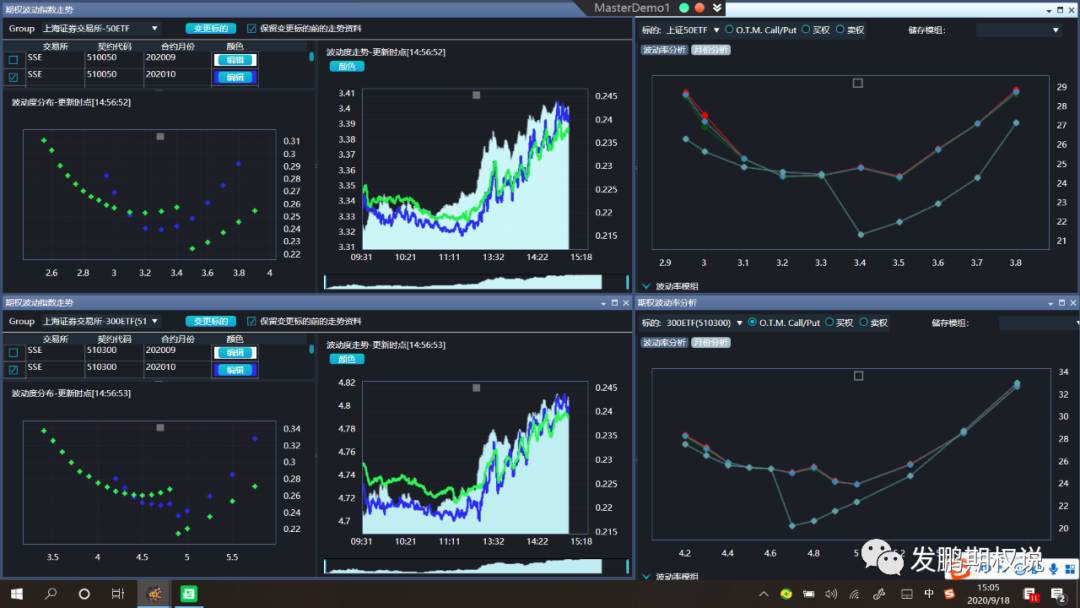Check the 510300 202009 contract row checkbox
This screenshot has width=1080, height=608.
click(13, 353)
